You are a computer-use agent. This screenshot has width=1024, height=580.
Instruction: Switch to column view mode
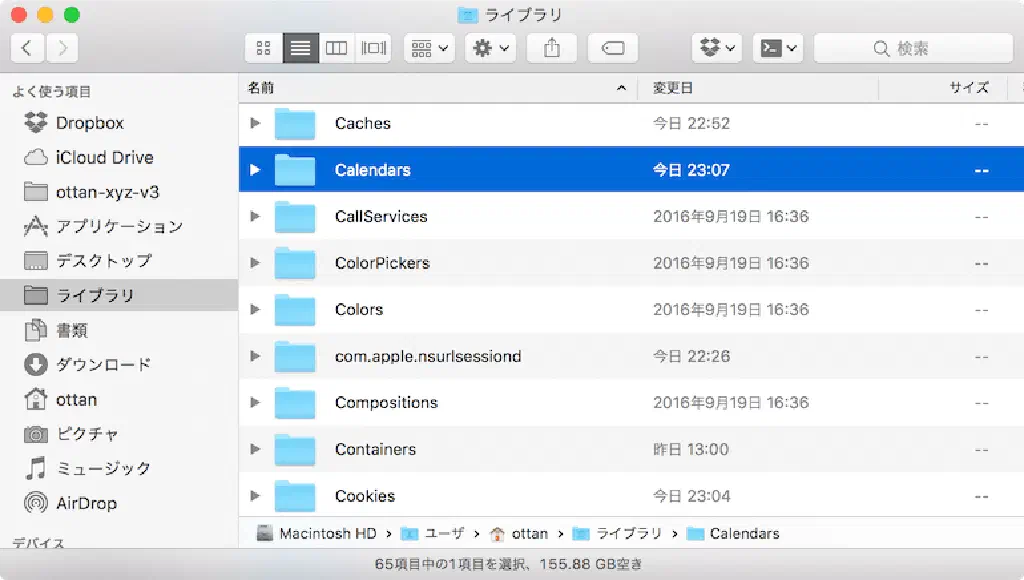point(337,48)
